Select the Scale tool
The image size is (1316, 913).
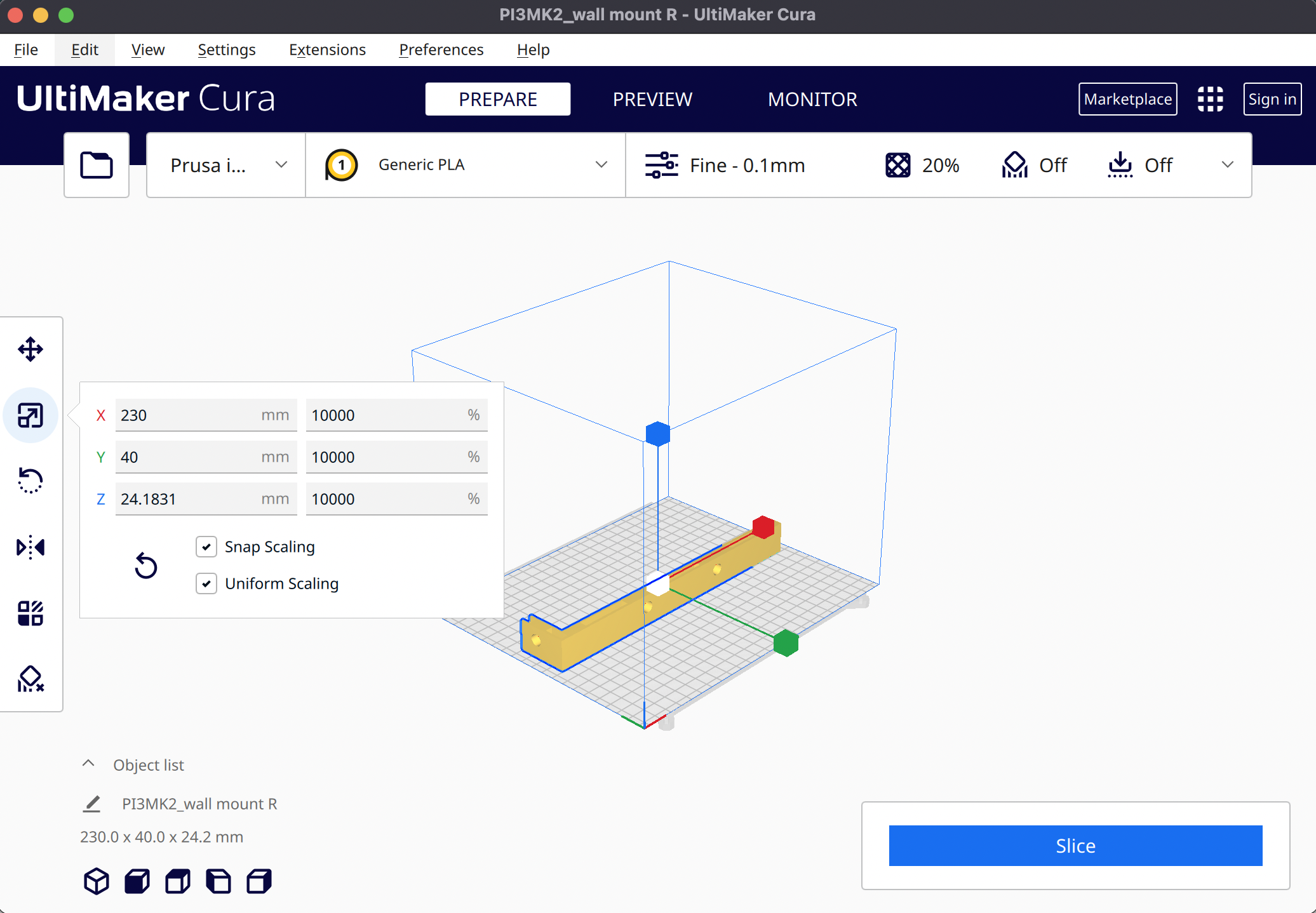(30, 415)
